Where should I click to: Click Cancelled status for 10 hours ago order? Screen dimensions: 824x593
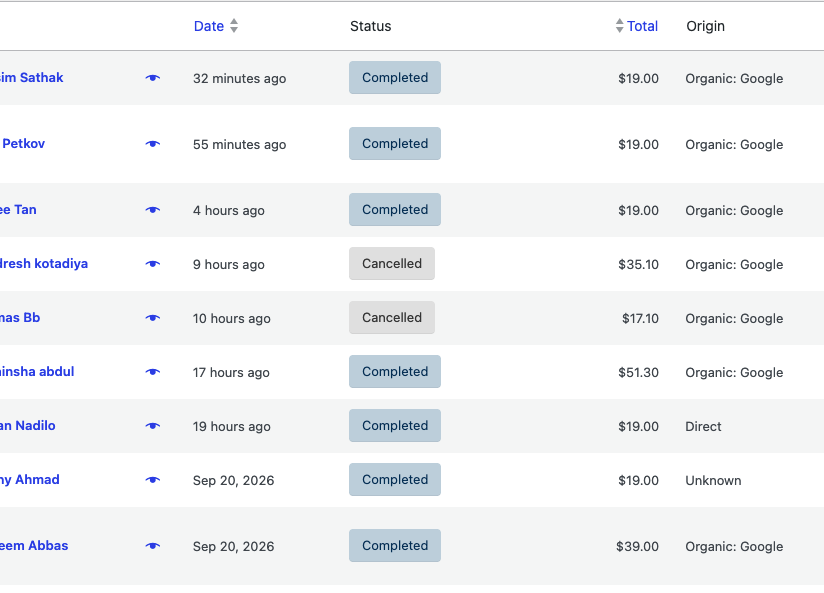[392, 318]
